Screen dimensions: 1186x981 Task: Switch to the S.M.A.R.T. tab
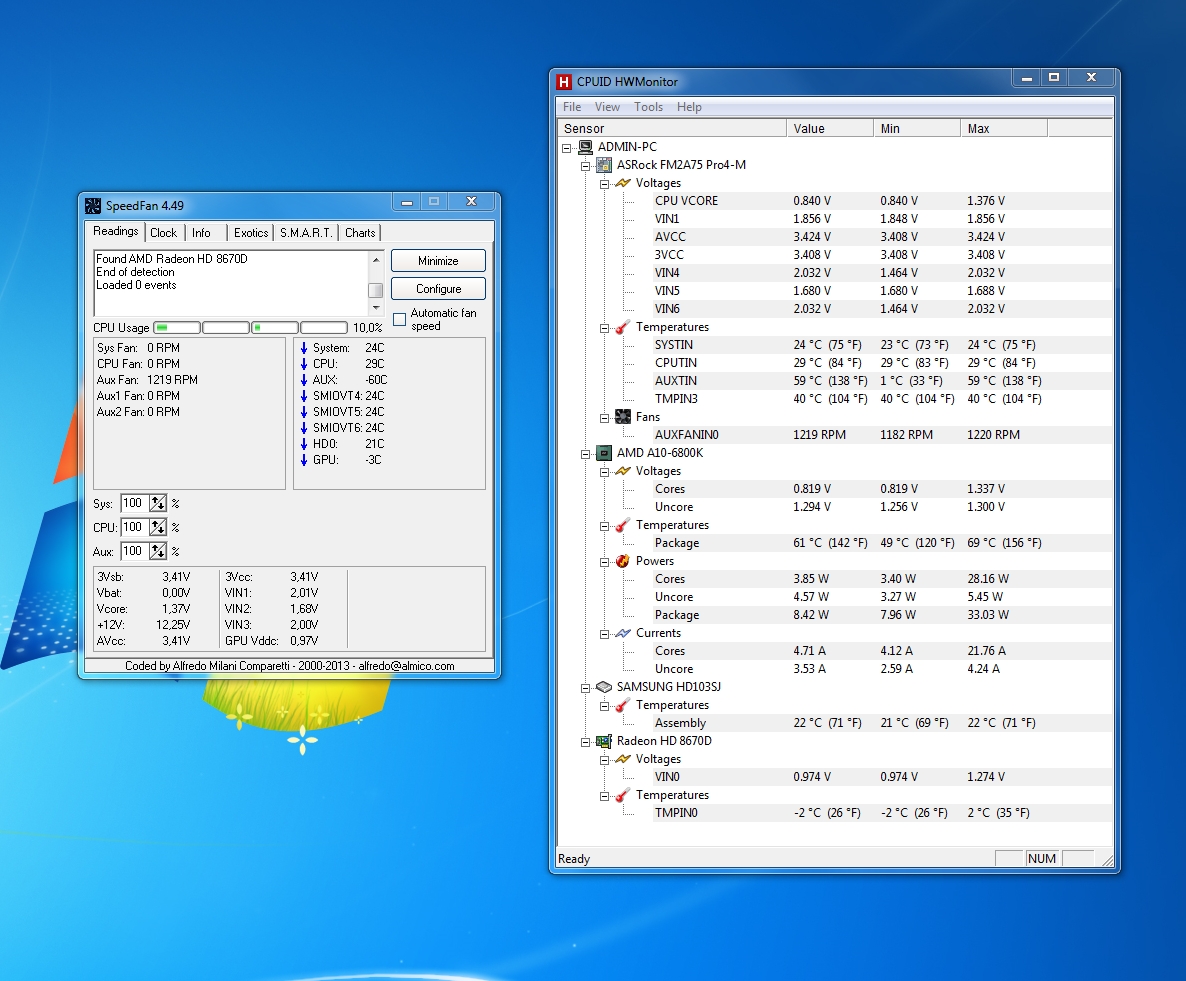click(306, 233)
